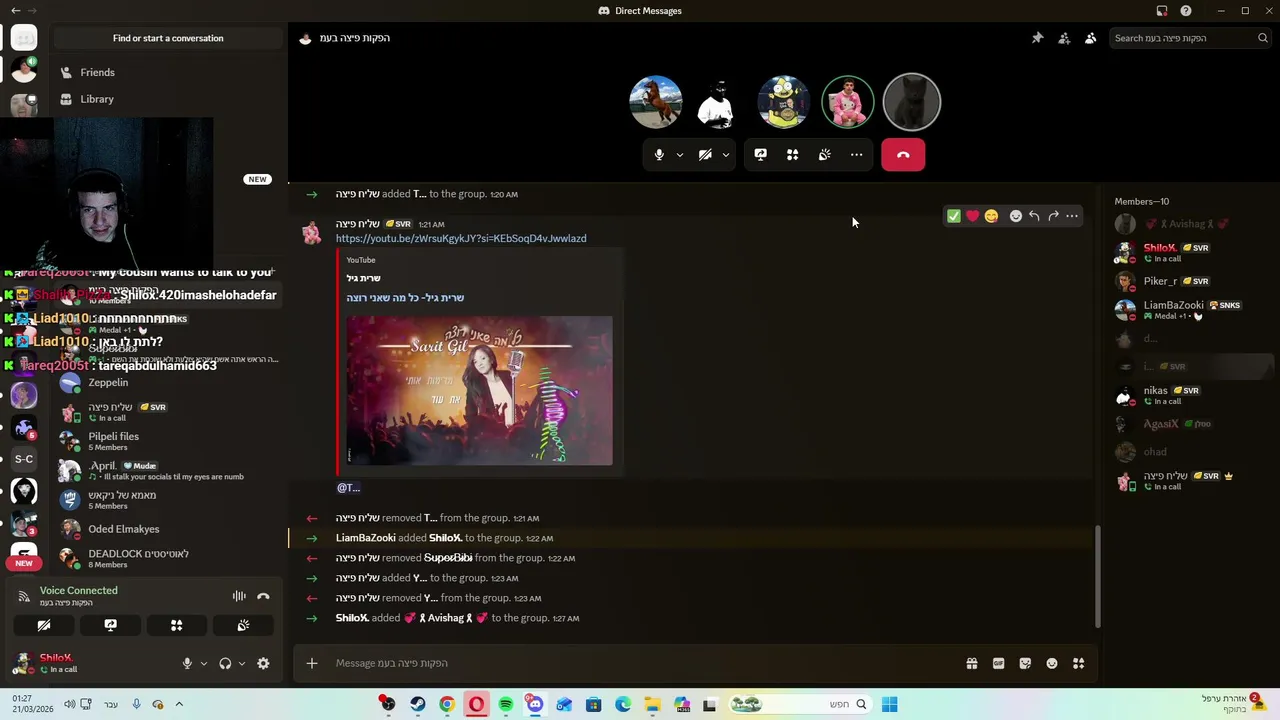Reply to the YouTube link message
This screenshot has width=1280, height=720.
[x=1034, y=216]
